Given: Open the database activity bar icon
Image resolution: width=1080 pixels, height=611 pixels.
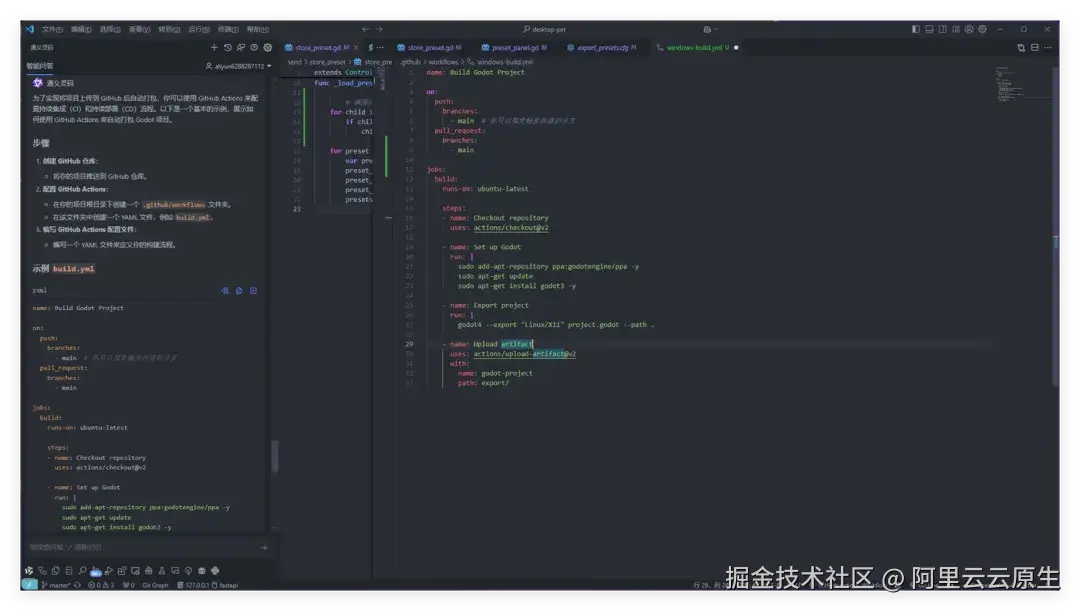Looking at the screenshot, I should pyautogui.click(x=69, y=571).
